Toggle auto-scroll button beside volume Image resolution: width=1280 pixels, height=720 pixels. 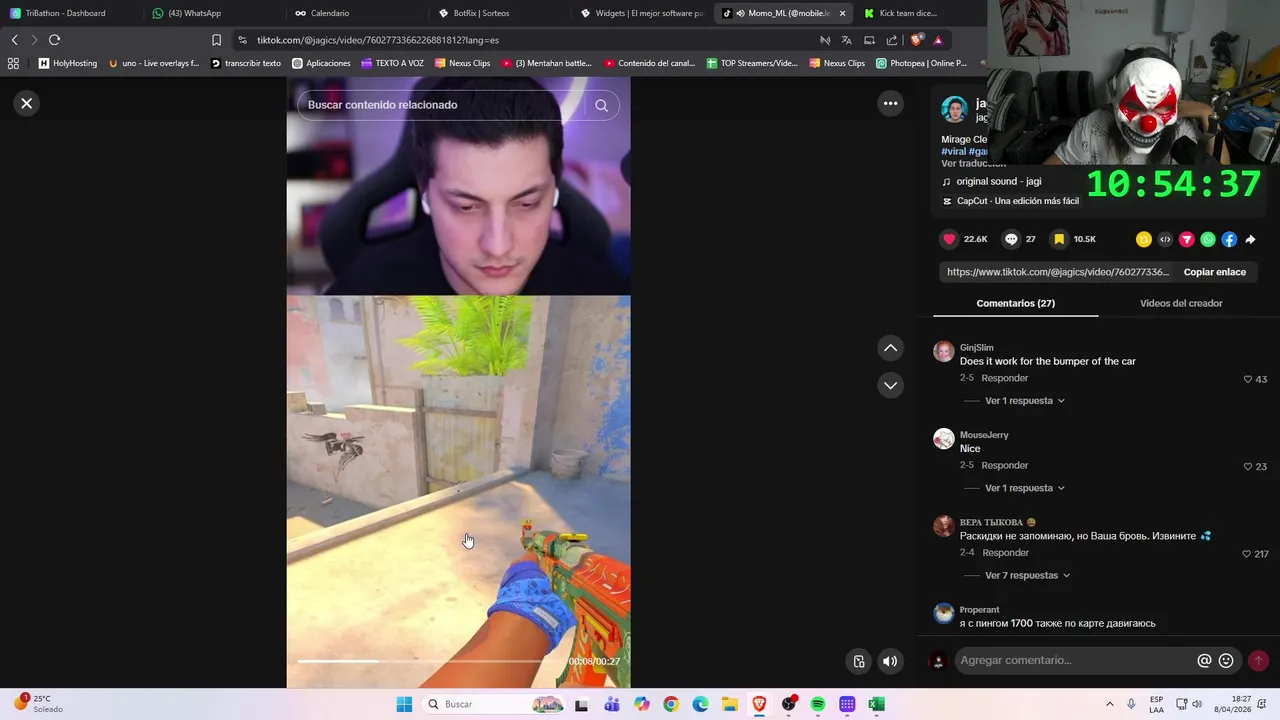click(x=858, y=661)
